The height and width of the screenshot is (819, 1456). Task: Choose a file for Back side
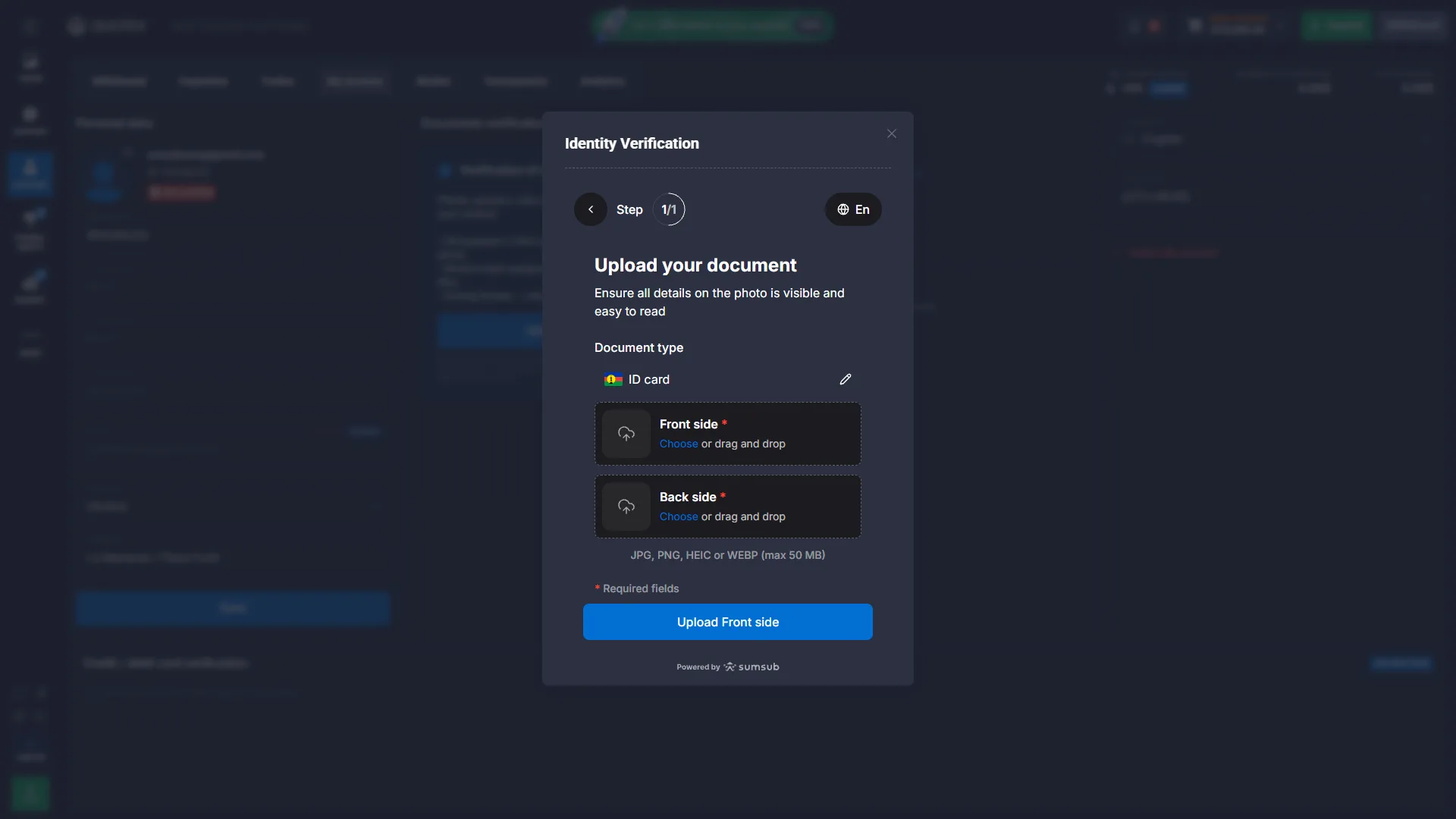click(679, 516)
